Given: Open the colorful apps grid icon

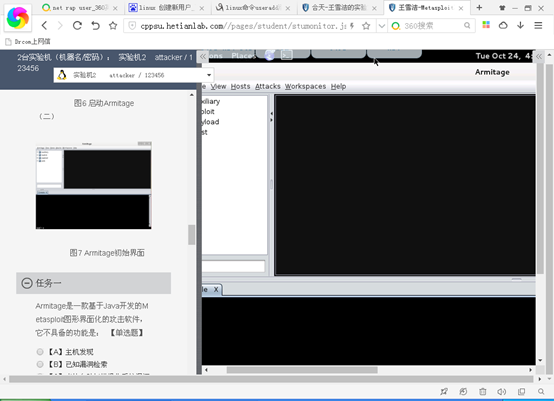Looking at the screenshot, I should pyautogui.click(x=487, y=25).
